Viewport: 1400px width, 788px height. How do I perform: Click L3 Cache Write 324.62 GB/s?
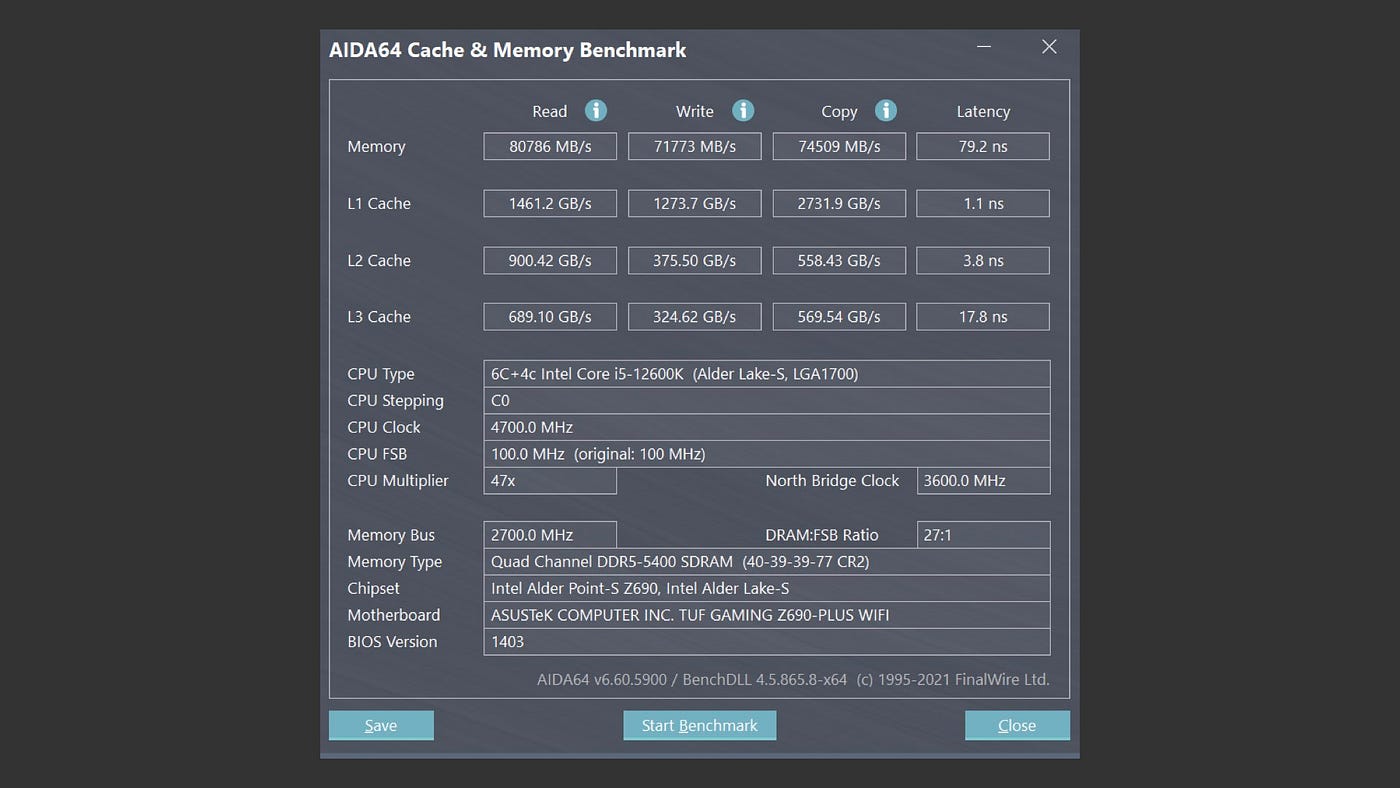(x=695, y=316)
